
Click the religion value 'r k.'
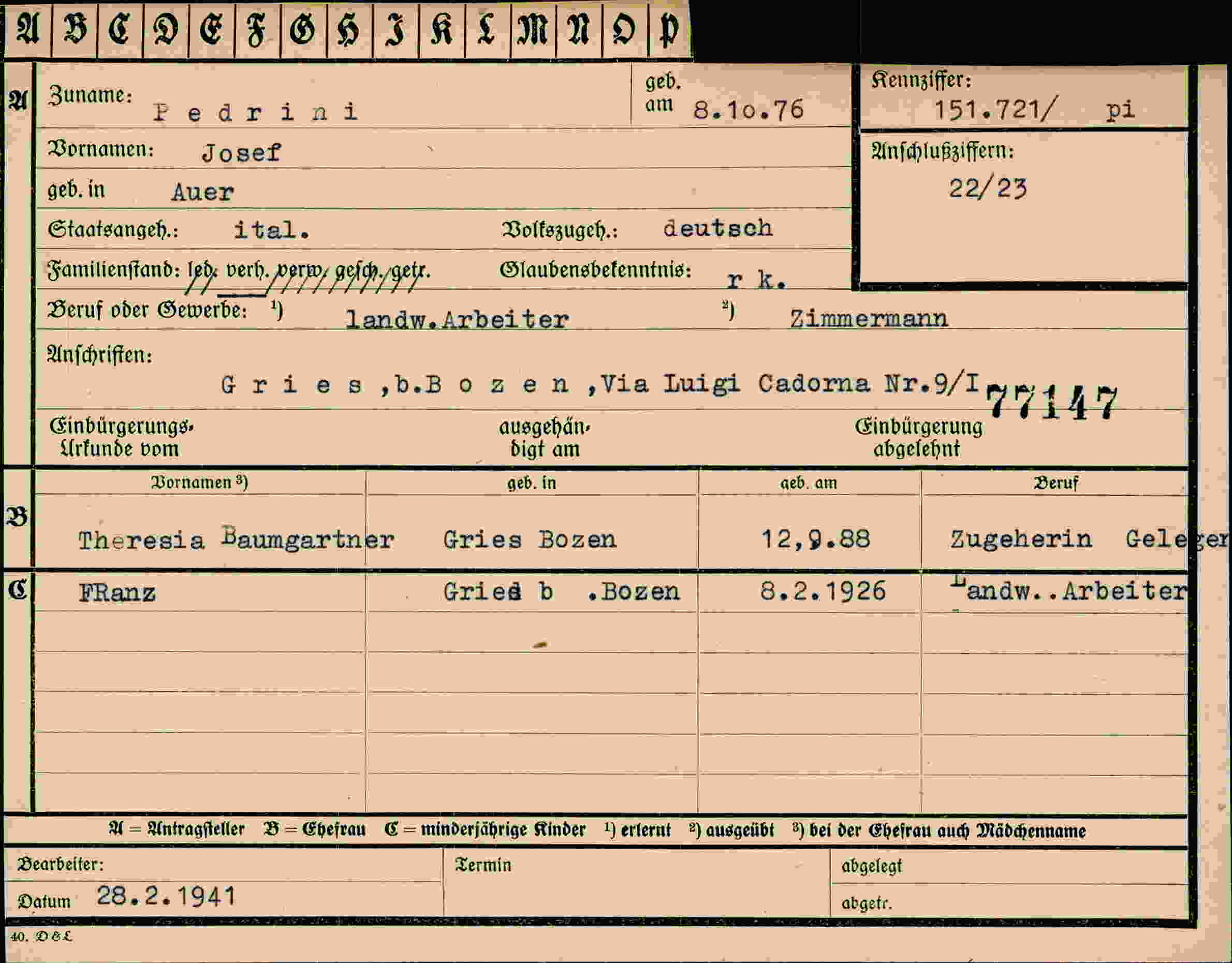pos(756,280)
